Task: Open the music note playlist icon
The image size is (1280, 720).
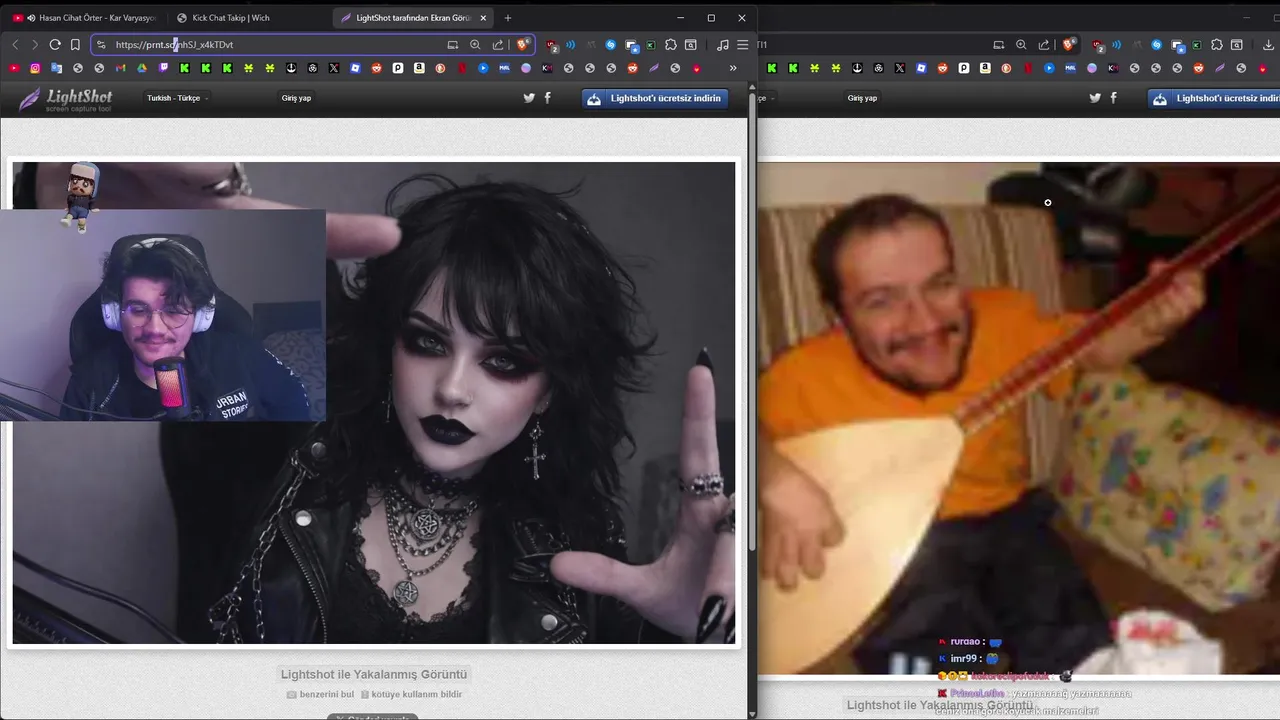Action: 723,44
